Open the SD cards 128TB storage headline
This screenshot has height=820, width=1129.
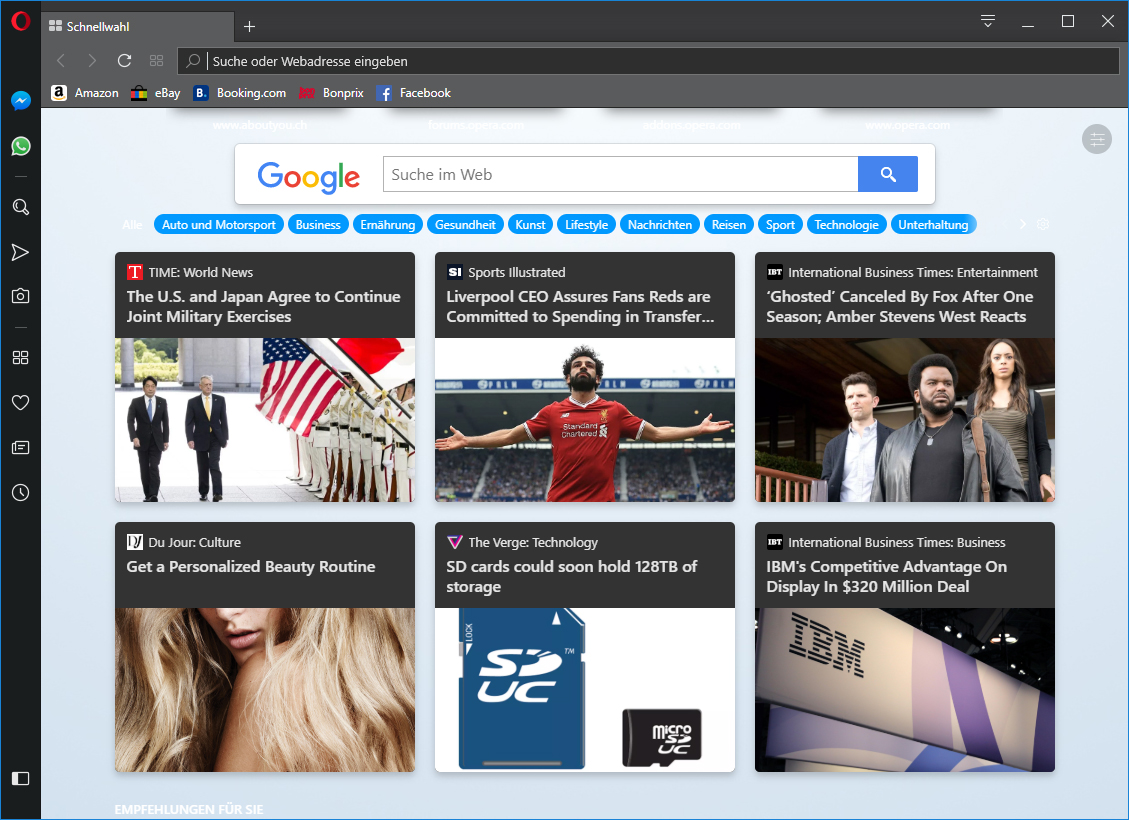tap(572, 577)
